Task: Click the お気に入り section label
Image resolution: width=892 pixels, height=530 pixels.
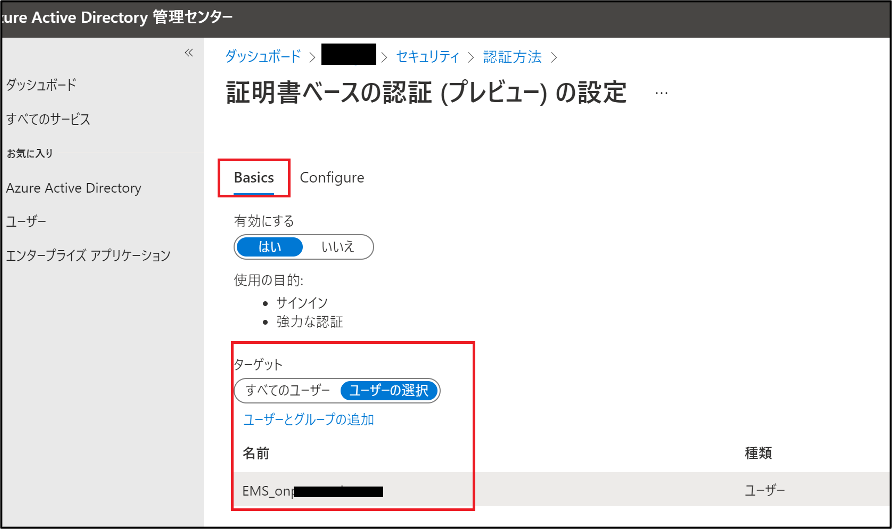Action: [x=29, y=154]
